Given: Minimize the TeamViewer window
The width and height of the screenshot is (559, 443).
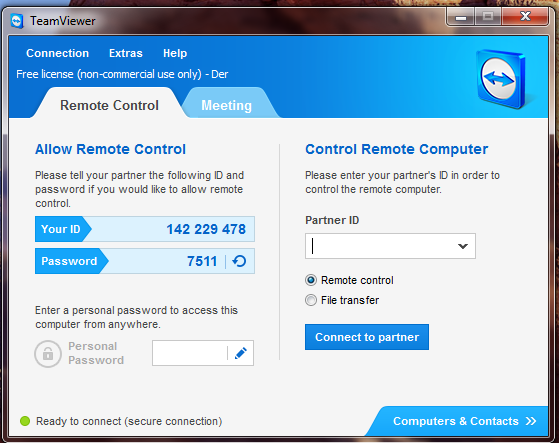Looking at the screenshot, I should click(461, 17).
